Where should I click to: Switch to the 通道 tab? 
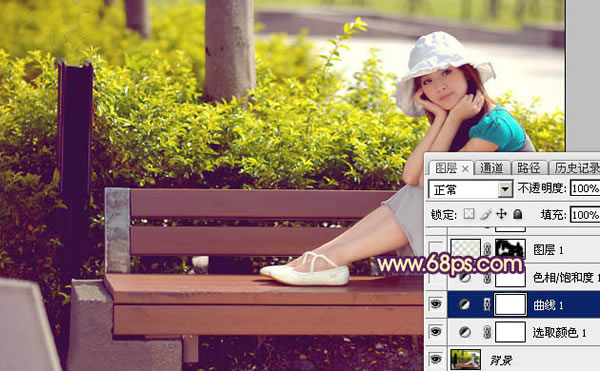pyautogui.click(x=492, y=168)
